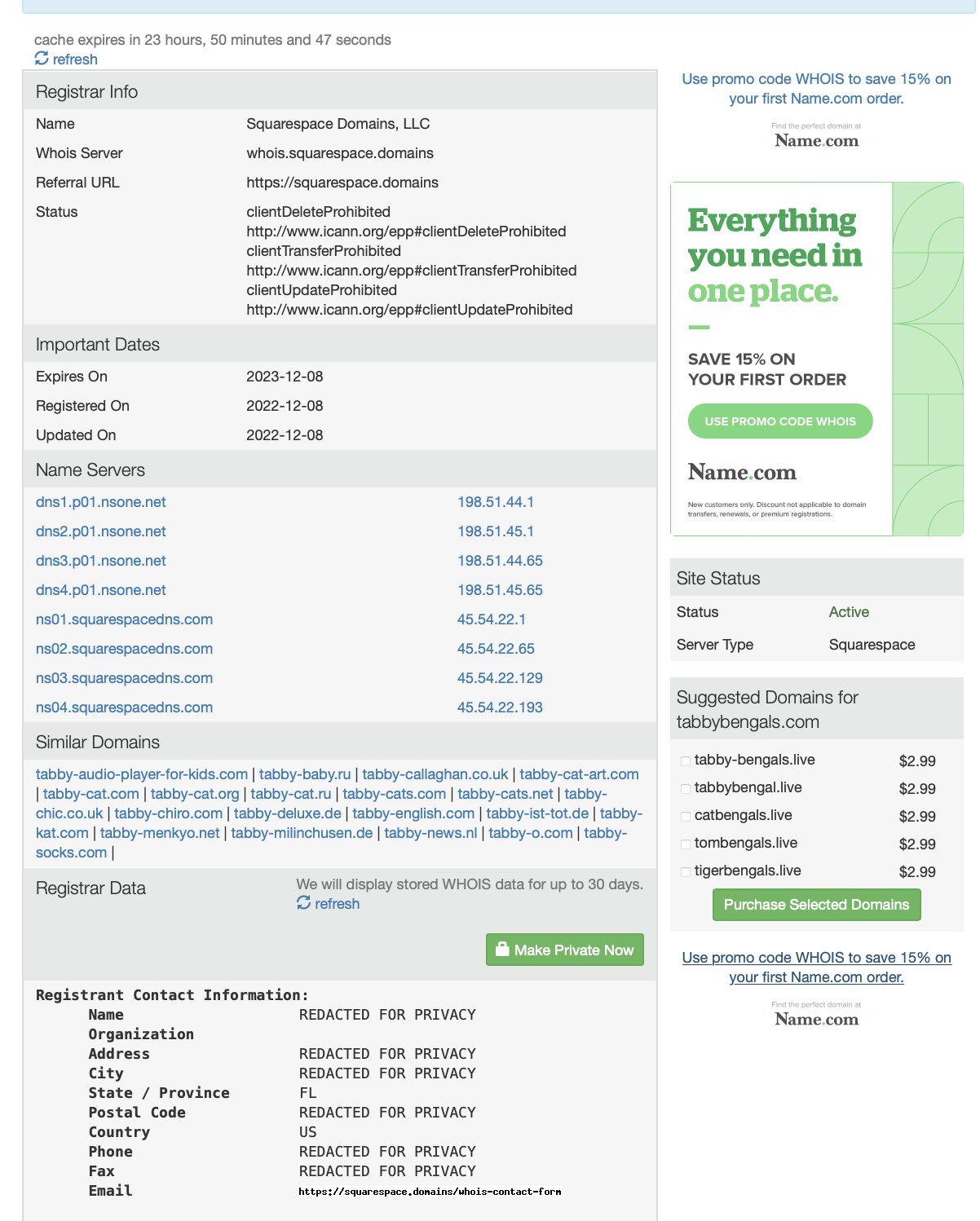Click Purchase Selected Domains button

coord(816,905)
